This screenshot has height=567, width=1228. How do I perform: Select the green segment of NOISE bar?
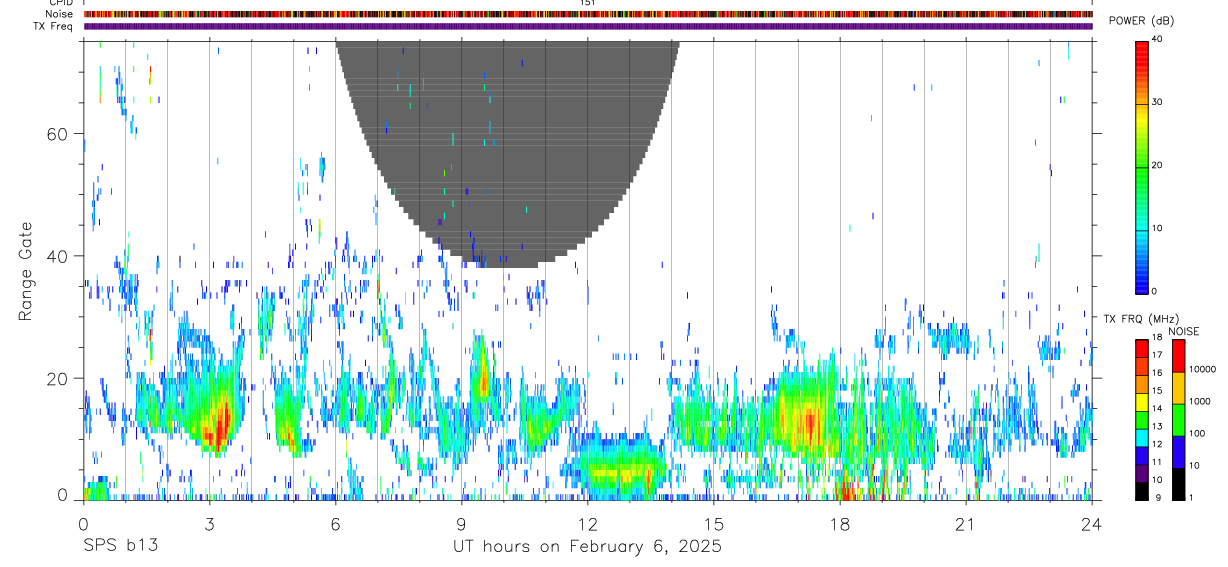[x=1179, y=420]
